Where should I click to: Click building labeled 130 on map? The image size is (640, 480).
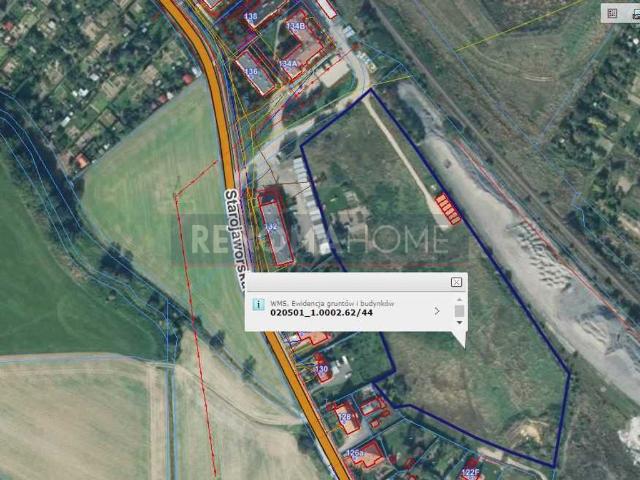[x=321, y=369]
